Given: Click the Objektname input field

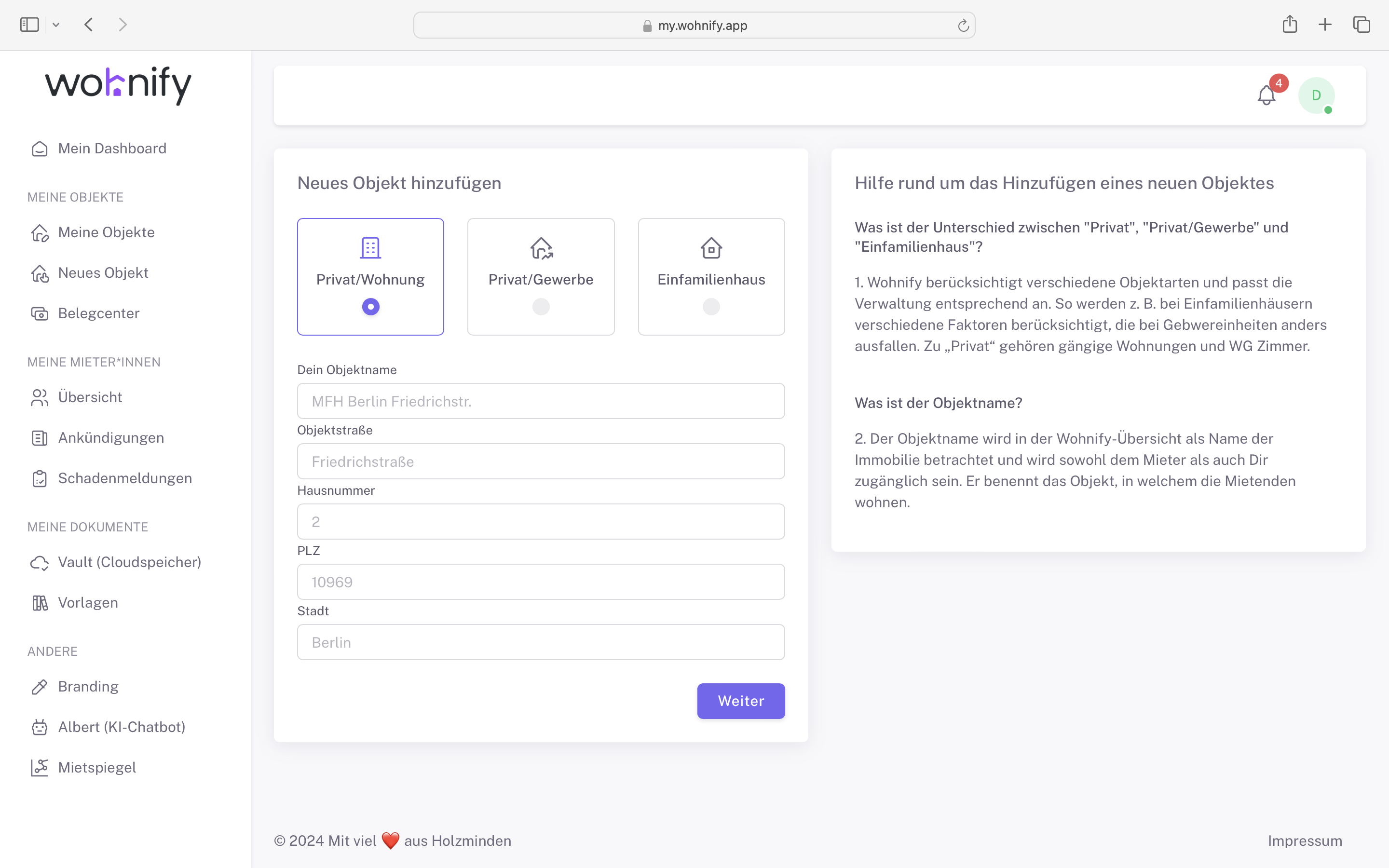Looking at the screenshot, I should (540, 401).
